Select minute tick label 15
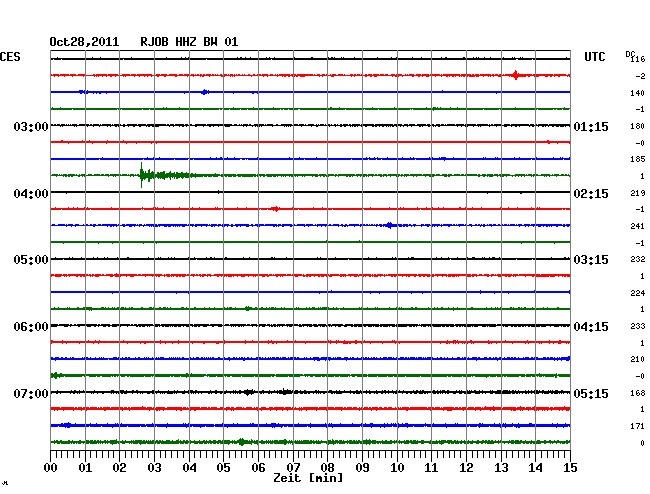Screen dimensions: 650x494 tap(570, 468)
